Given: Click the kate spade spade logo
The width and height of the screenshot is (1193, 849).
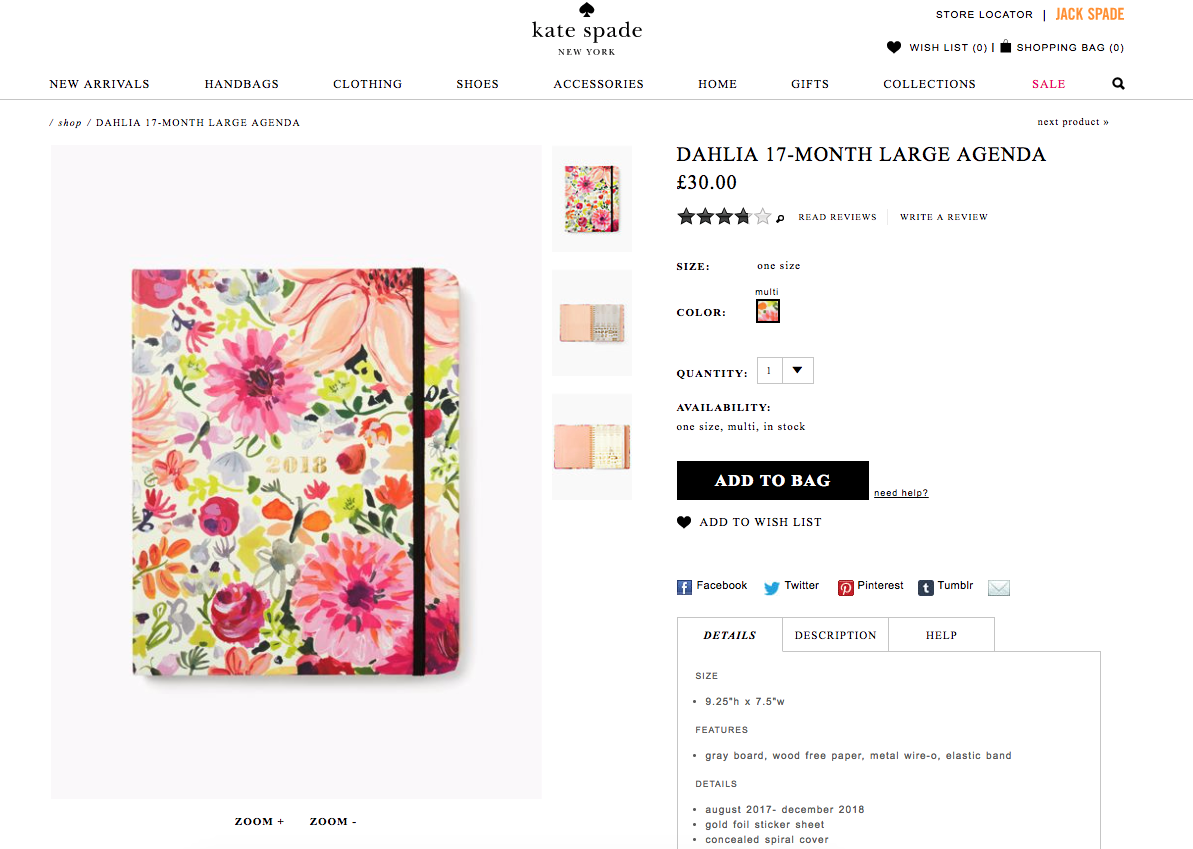Looking at the screenshot, I should click(x=587, y=10).
